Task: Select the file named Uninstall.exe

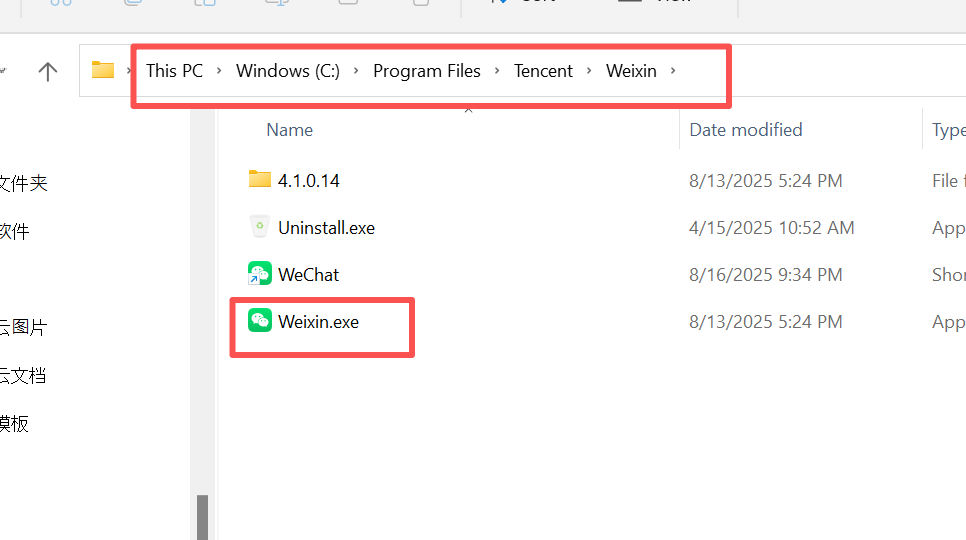Action: pyautogui.click(x=327, y=228)
